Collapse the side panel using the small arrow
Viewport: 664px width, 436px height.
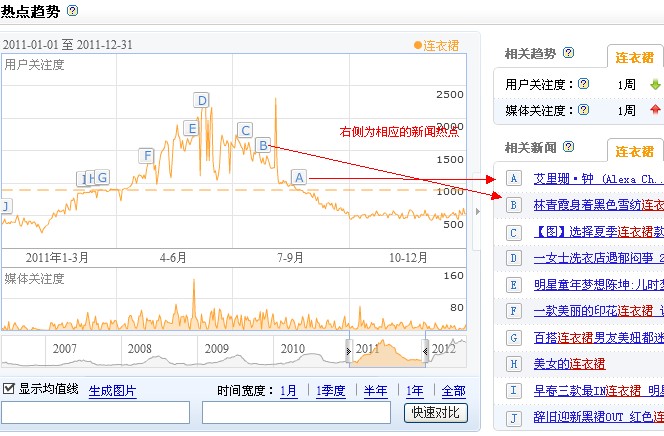(x=476, y=212)
